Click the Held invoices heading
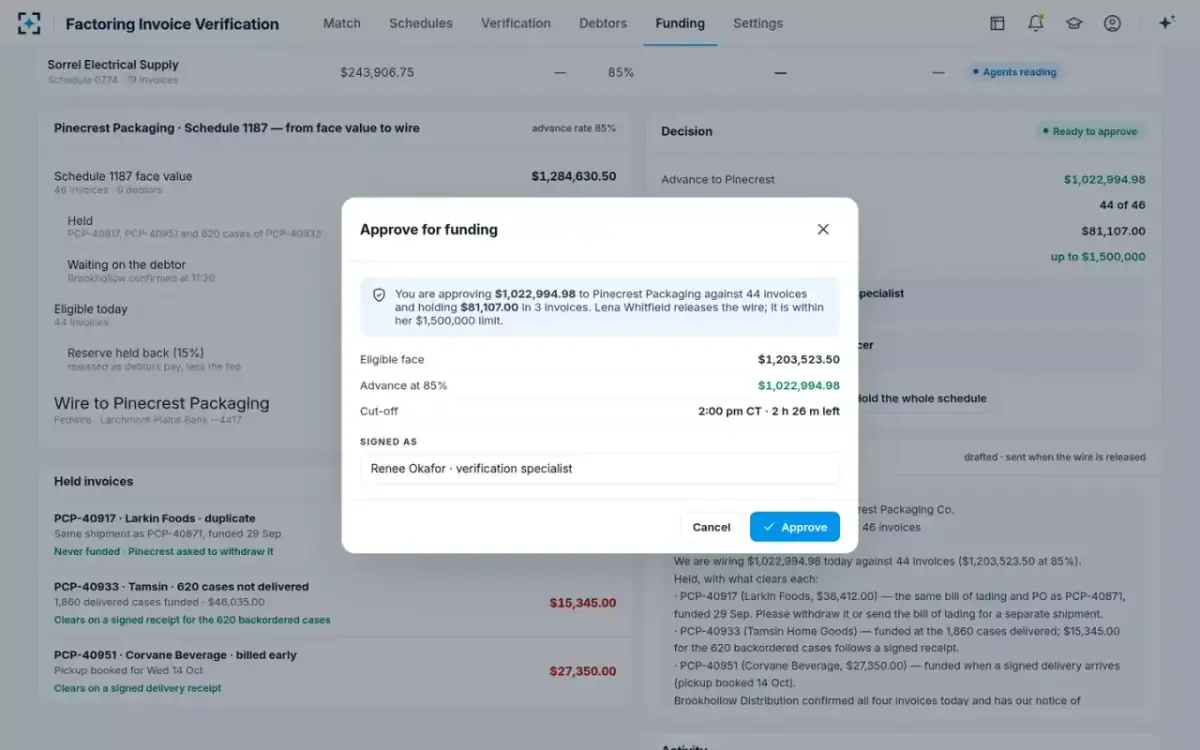Image resolution: width=1200 pixels, height=750 pixels. click(93, 481)
